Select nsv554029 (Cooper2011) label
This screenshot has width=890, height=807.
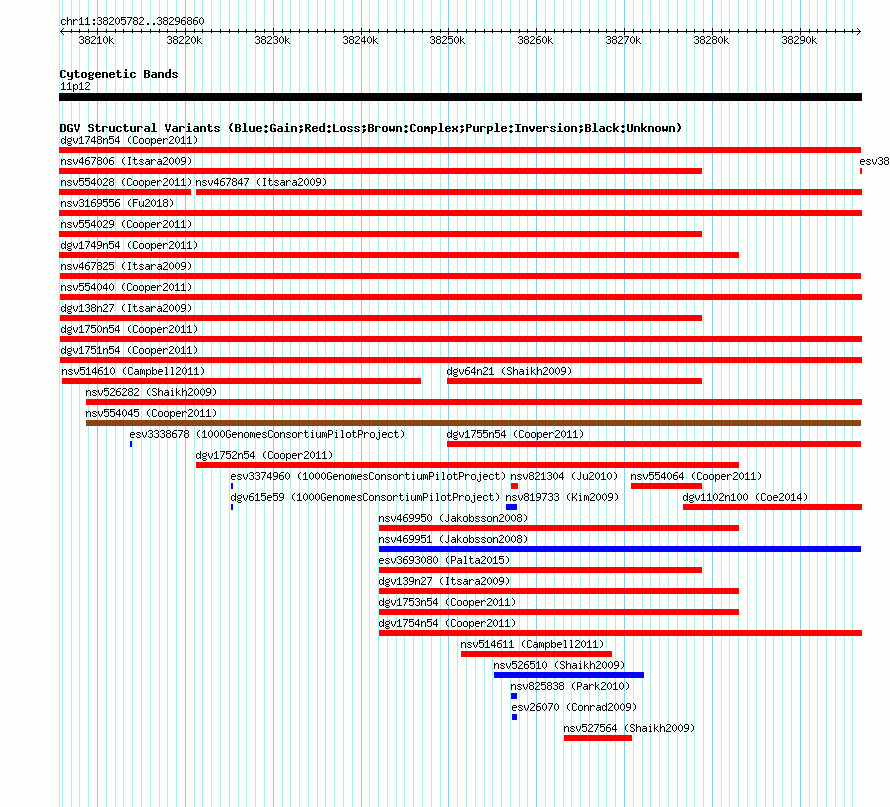126,224
